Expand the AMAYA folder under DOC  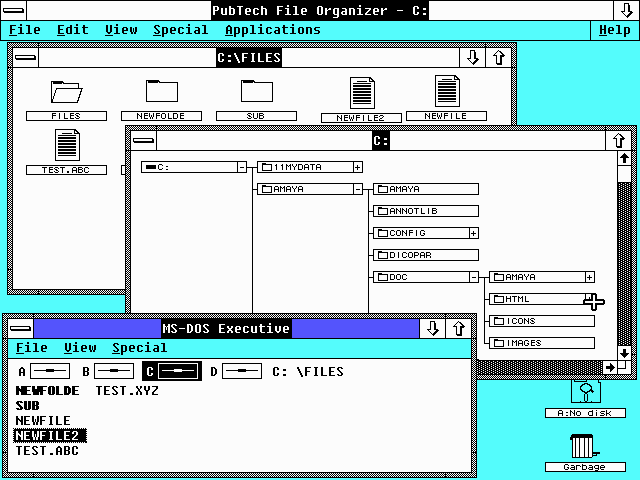590,277
